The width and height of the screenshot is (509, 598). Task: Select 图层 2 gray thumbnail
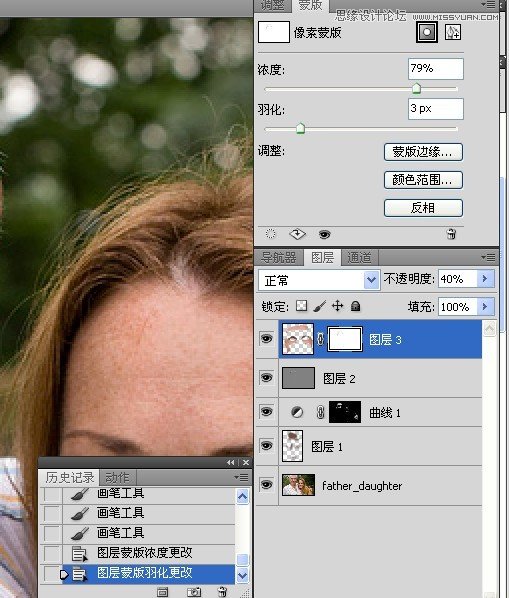[x=299, y=378]
